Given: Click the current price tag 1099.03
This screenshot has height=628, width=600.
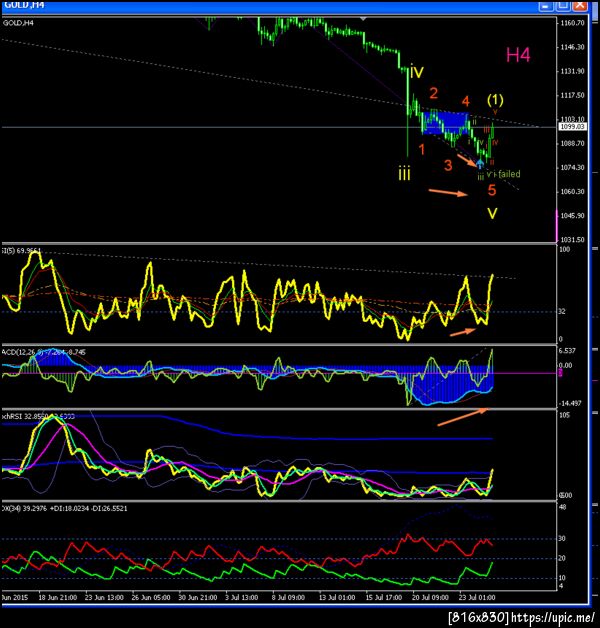Looking at the screenshot, I should (x=572, y=127).
